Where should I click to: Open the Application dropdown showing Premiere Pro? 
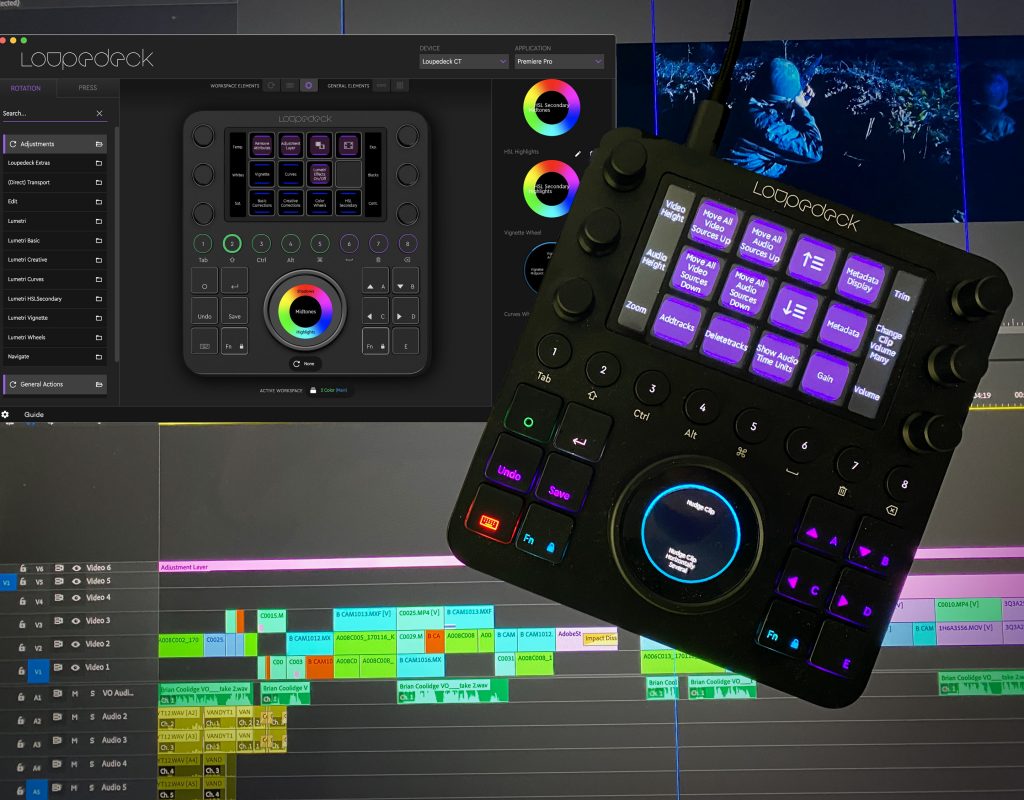click(559, 61)
